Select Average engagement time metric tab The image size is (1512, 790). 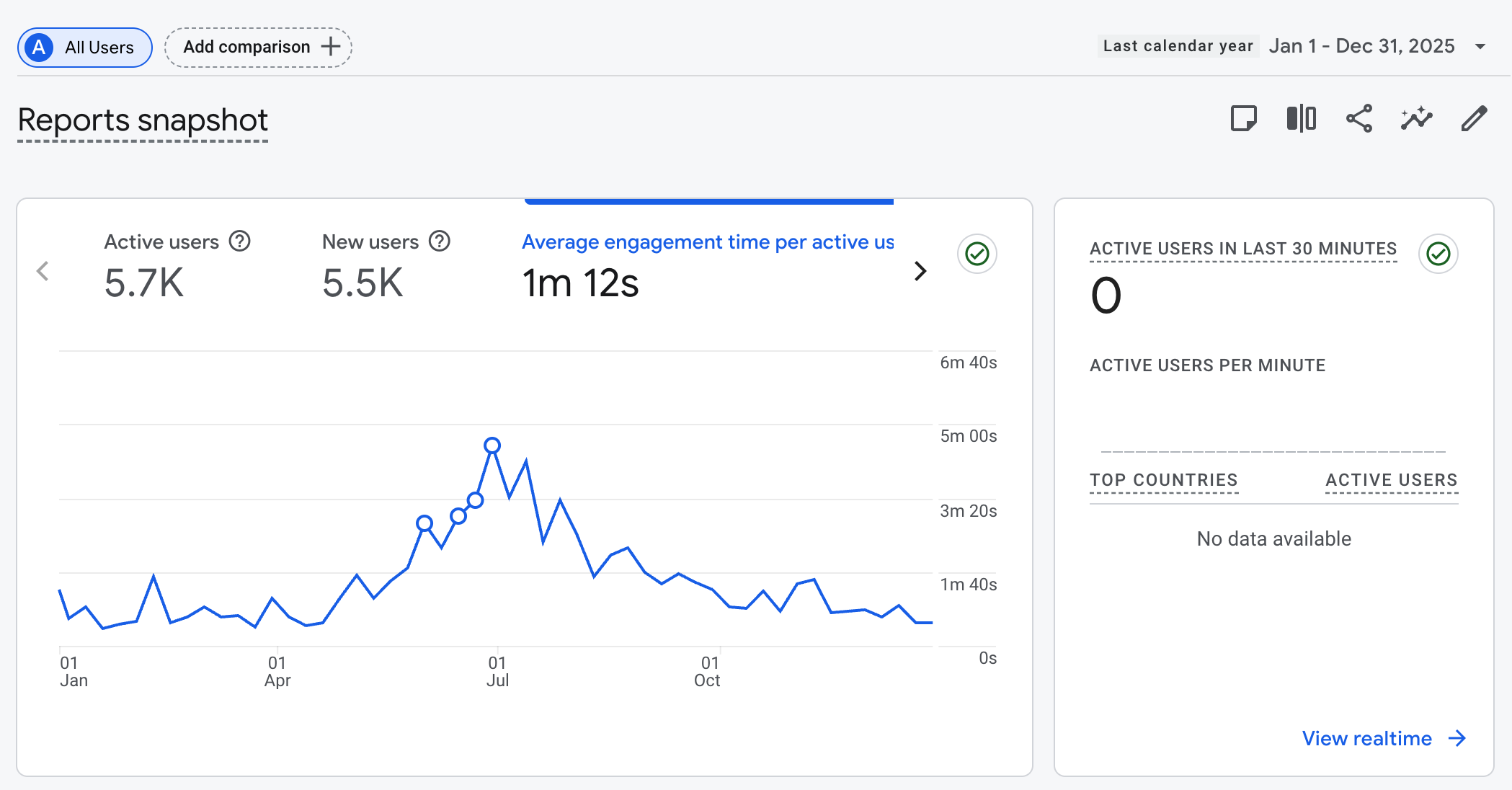point(706,265)
